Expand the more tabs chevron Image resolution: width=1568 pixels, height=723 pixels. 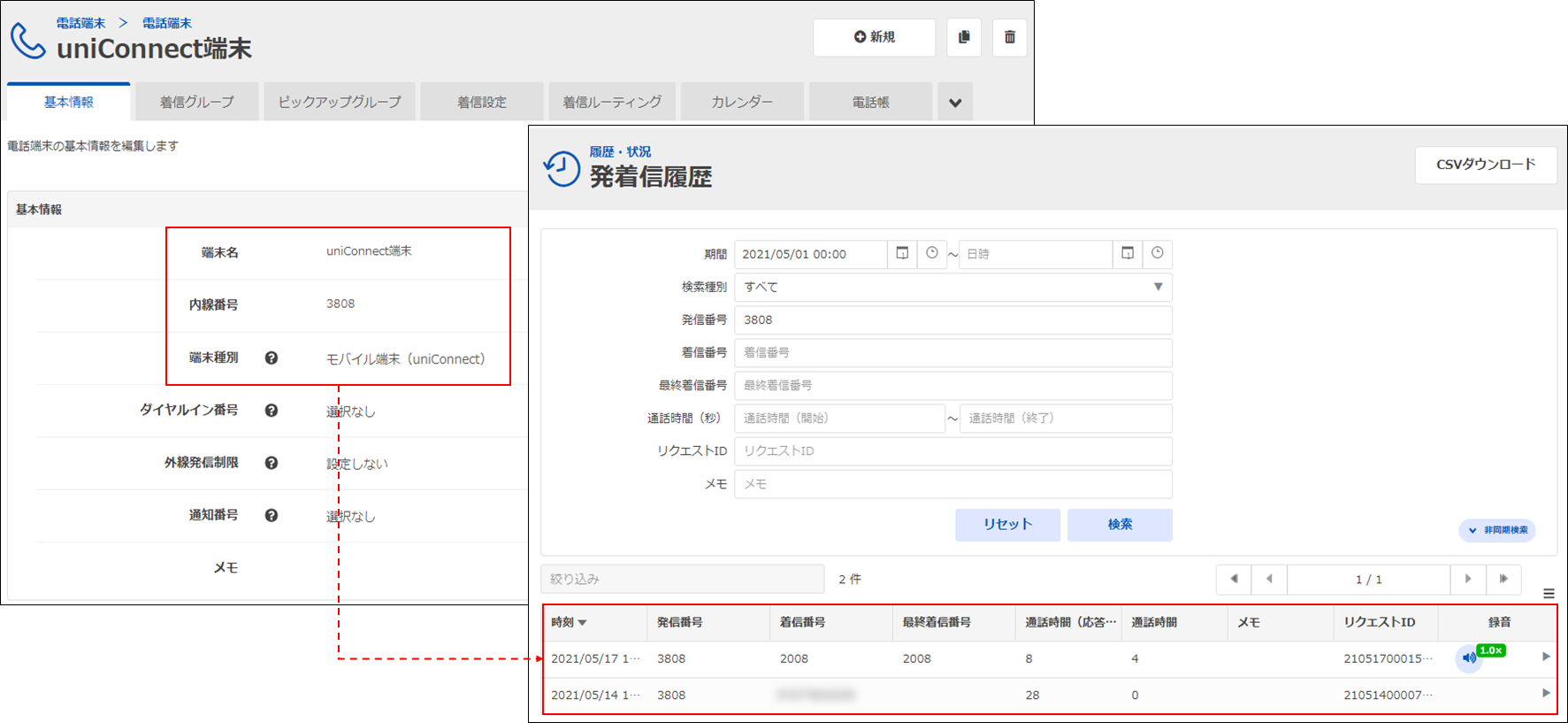point(955,102)
